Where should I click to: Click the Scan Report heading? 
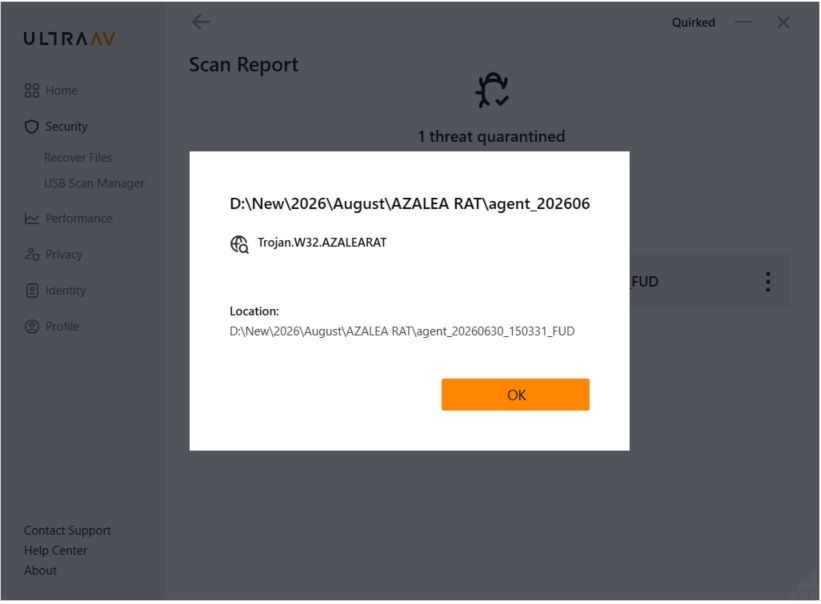click(x=243, y=65)
